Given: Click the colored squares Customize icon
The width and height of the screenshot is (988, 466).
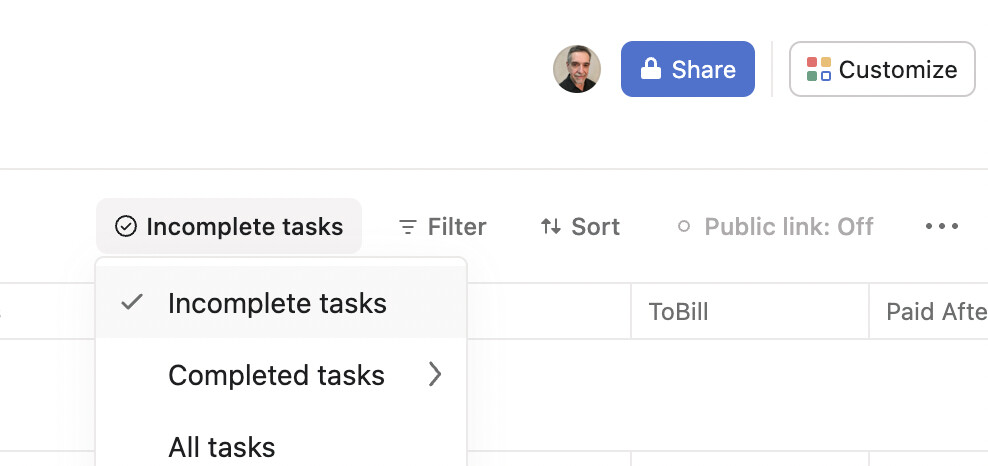Looking at the screenshot, I should tap(819, 69).
